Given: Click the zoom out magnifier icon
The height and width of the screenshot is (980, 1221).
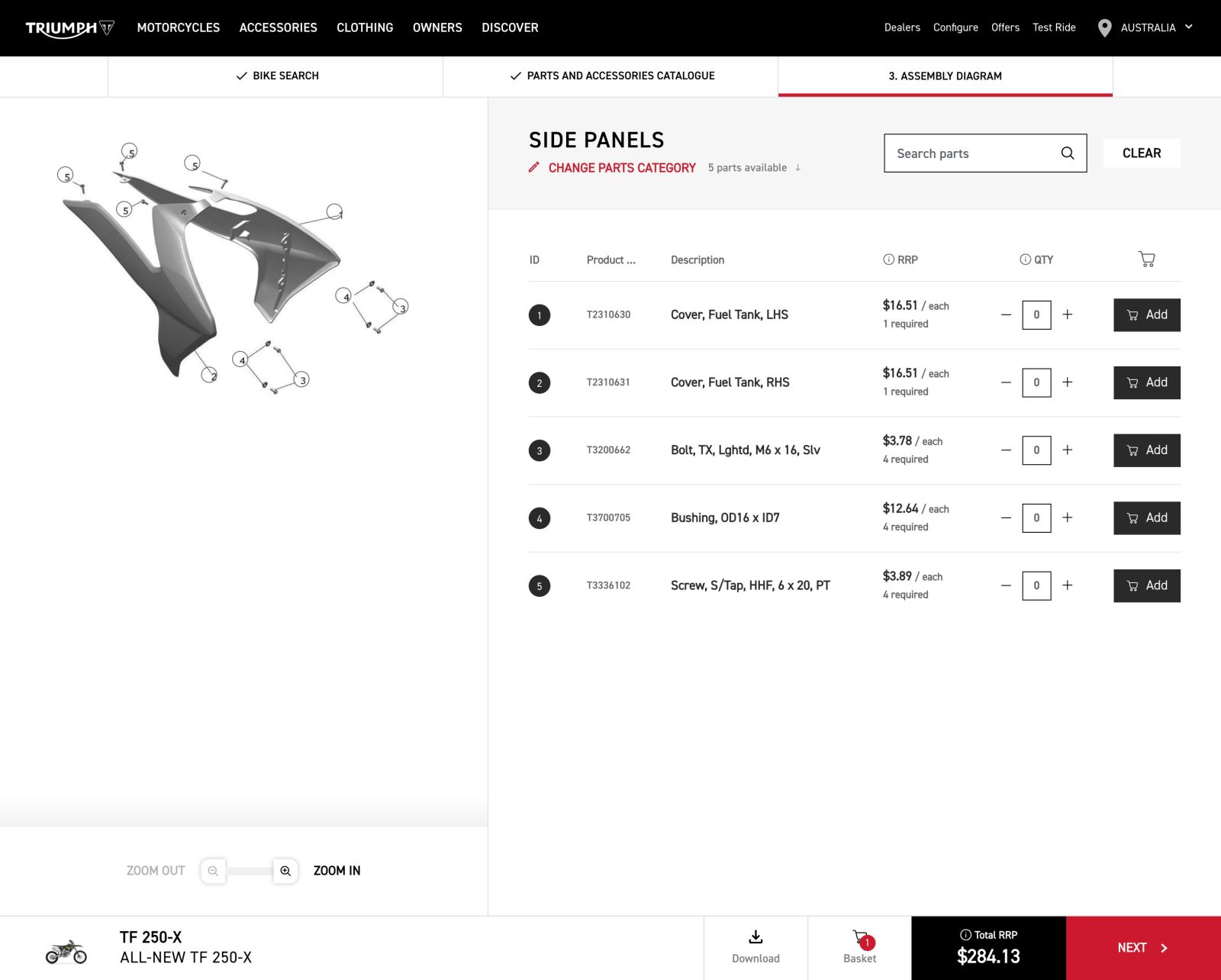Looking at the screenshot, I should pos(213,871).
